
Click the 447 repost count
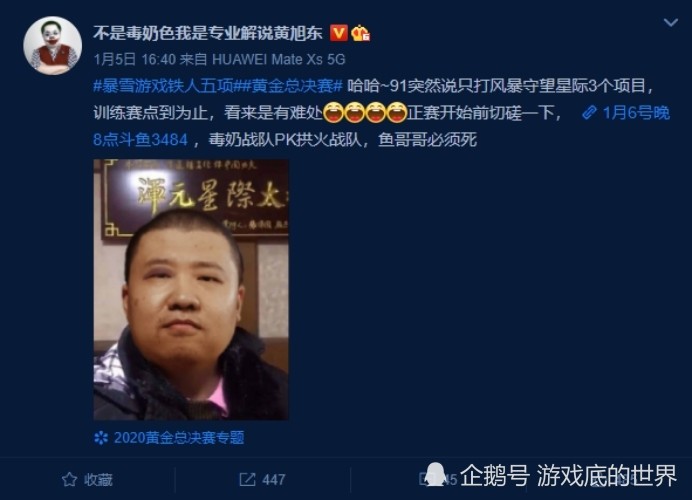(x=274, y=480)
